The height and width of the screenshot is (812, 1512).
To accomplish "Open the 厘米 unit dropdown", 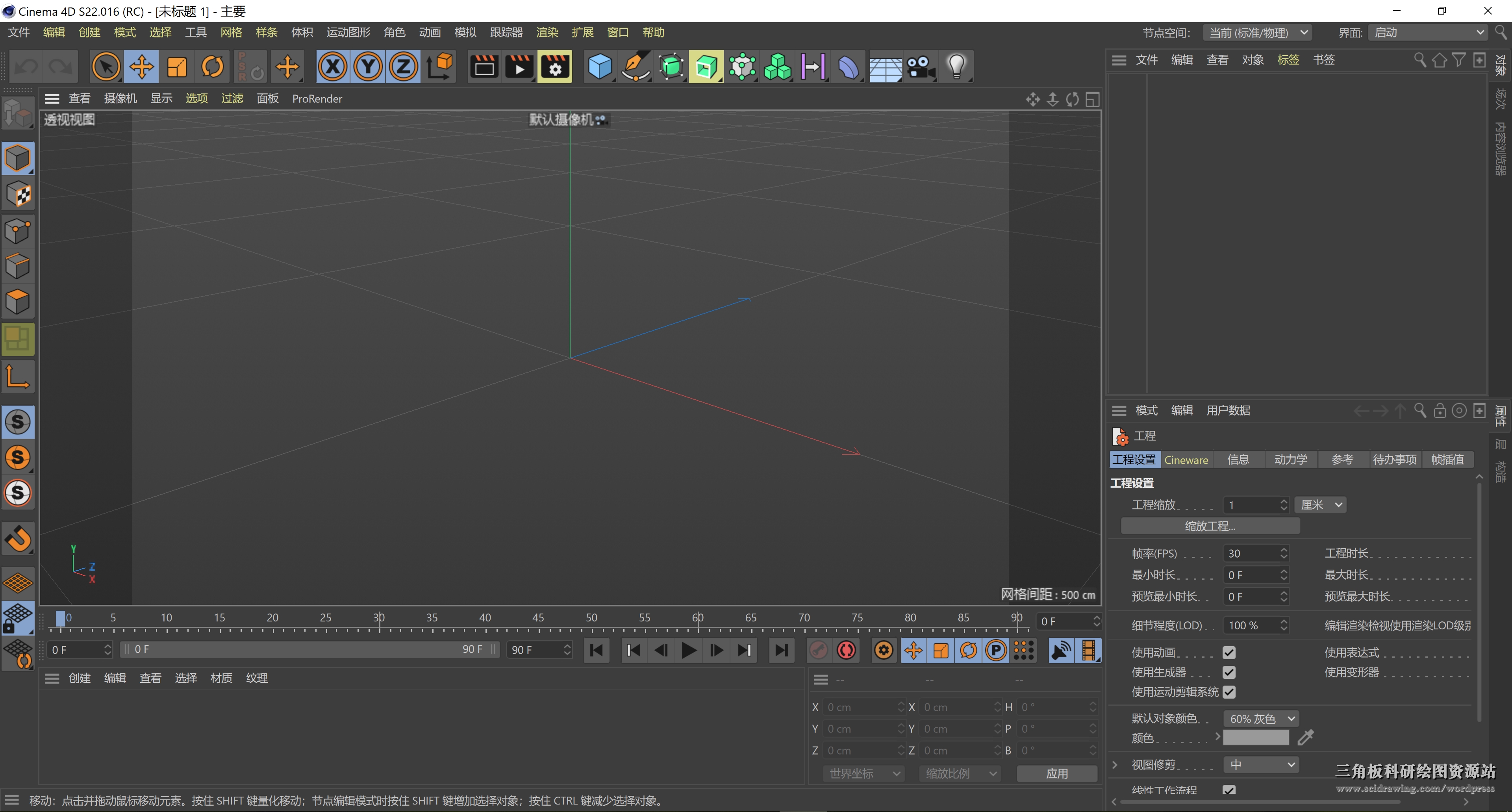I will pos(1319,505).
